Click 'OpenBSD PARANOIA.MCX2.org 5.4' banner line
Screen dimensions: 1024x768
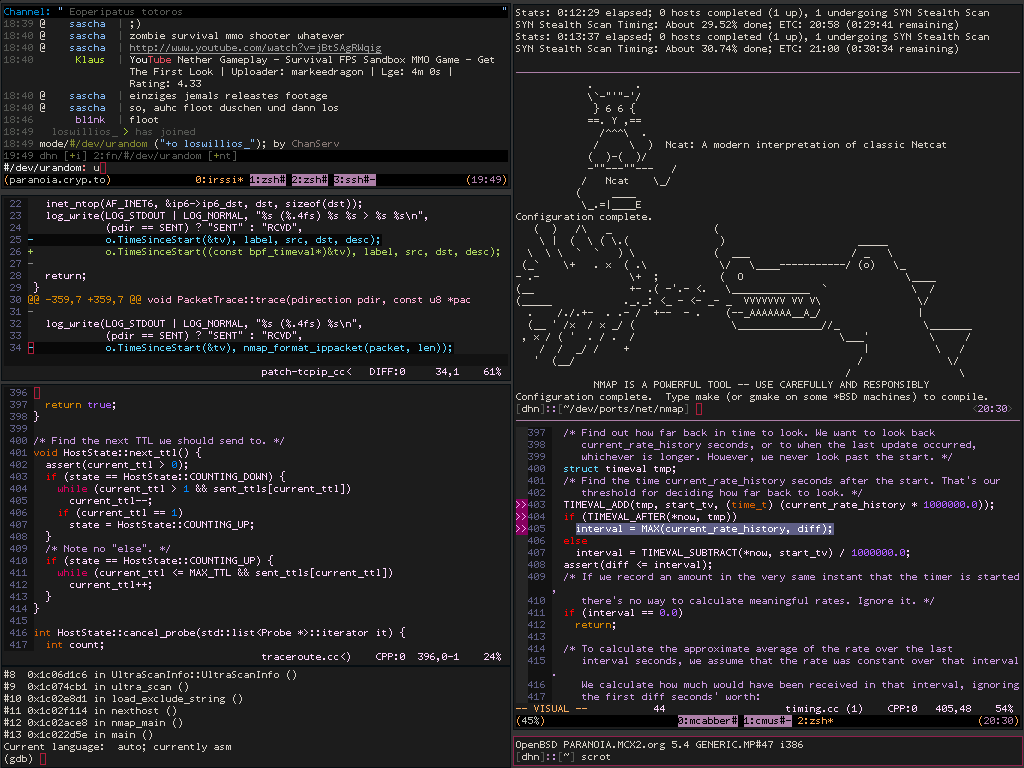pyautogui.click(x=659, y=744)
